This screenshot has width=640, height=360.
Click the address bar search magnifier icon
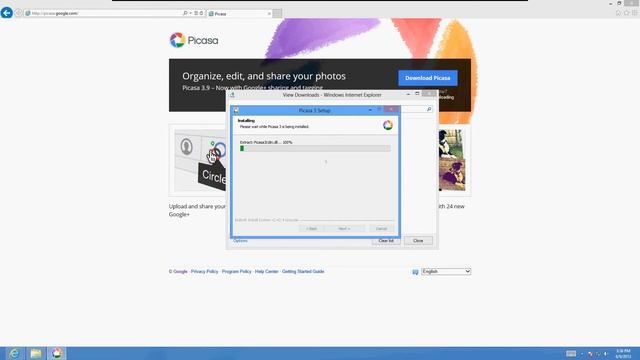click(185, 13)
